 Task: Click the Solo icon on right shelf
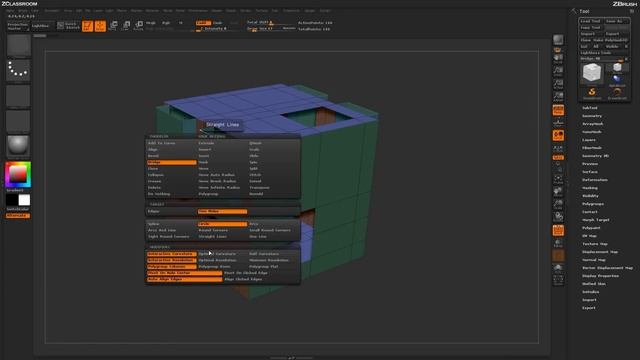pos(558,268)
